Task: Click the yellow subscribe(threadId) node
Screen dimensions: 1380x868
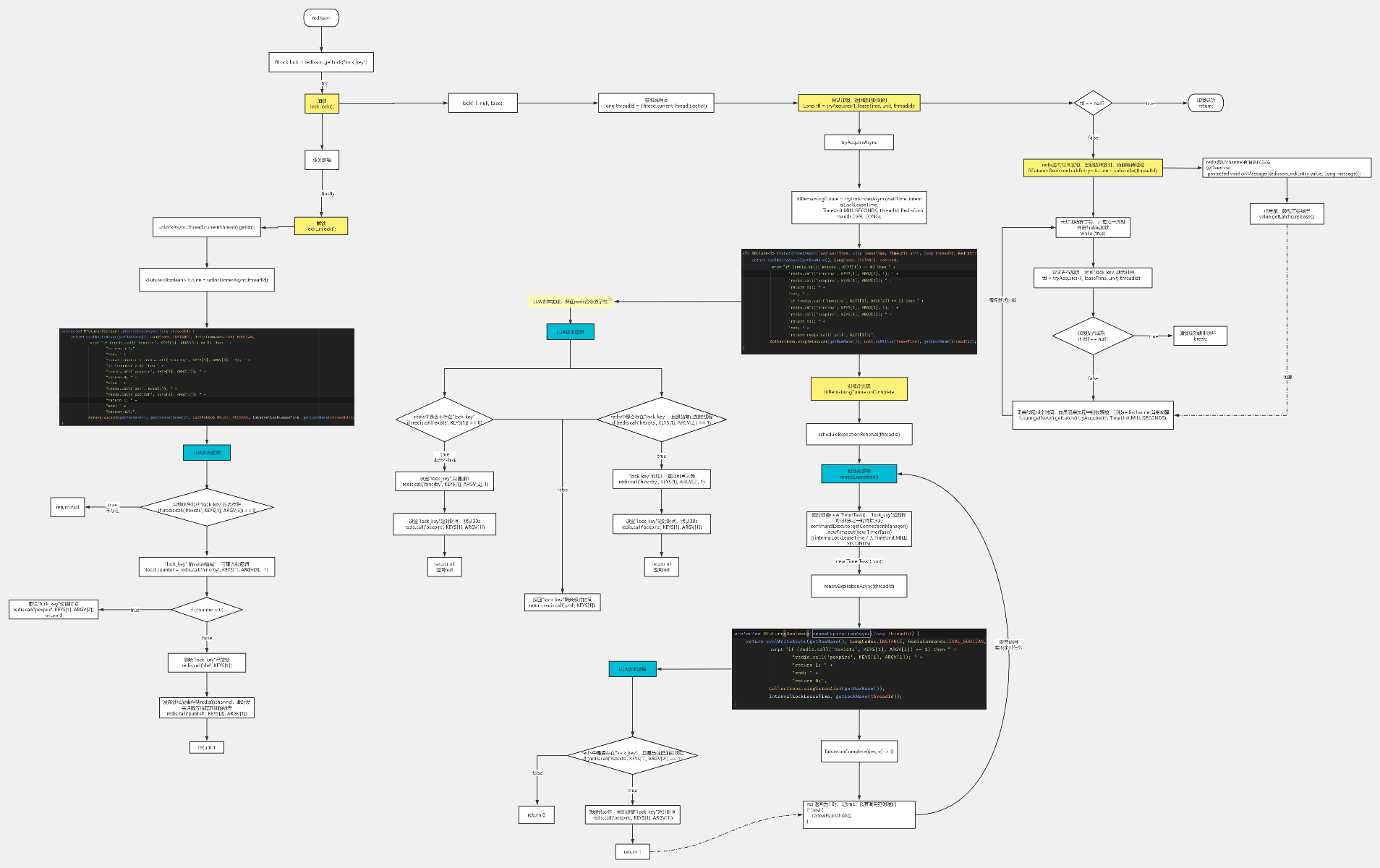Action: (x=1092, y=168)
